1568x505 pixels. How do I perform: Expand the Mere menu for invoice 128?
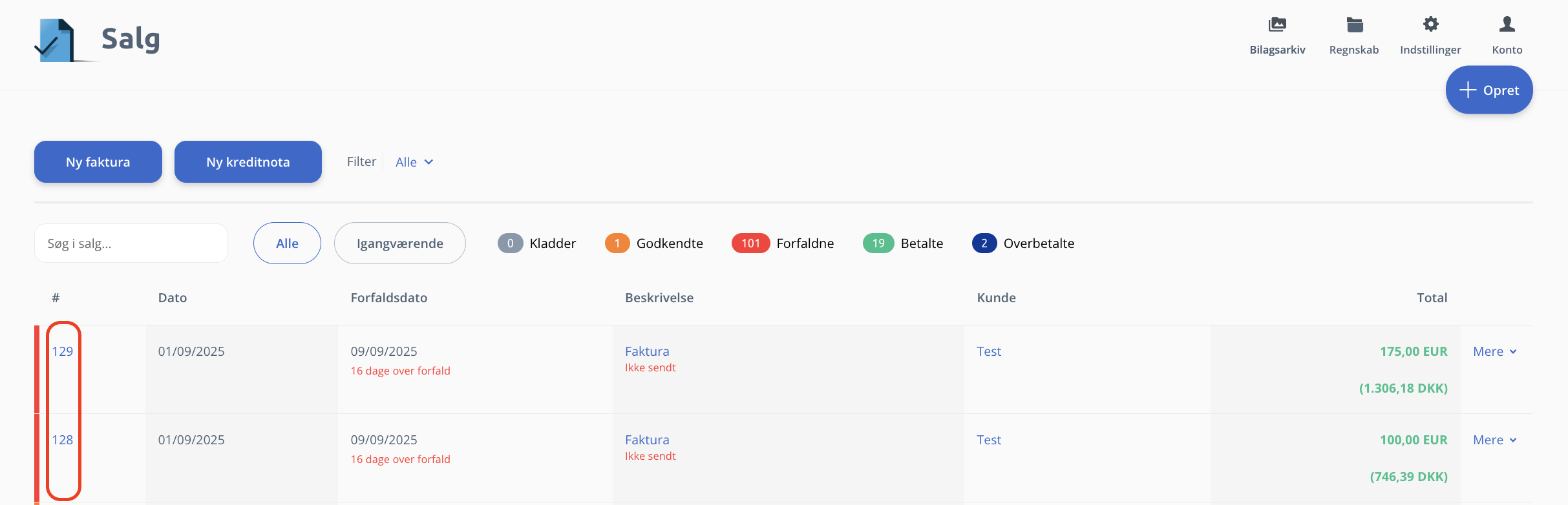coord(1494,440)
